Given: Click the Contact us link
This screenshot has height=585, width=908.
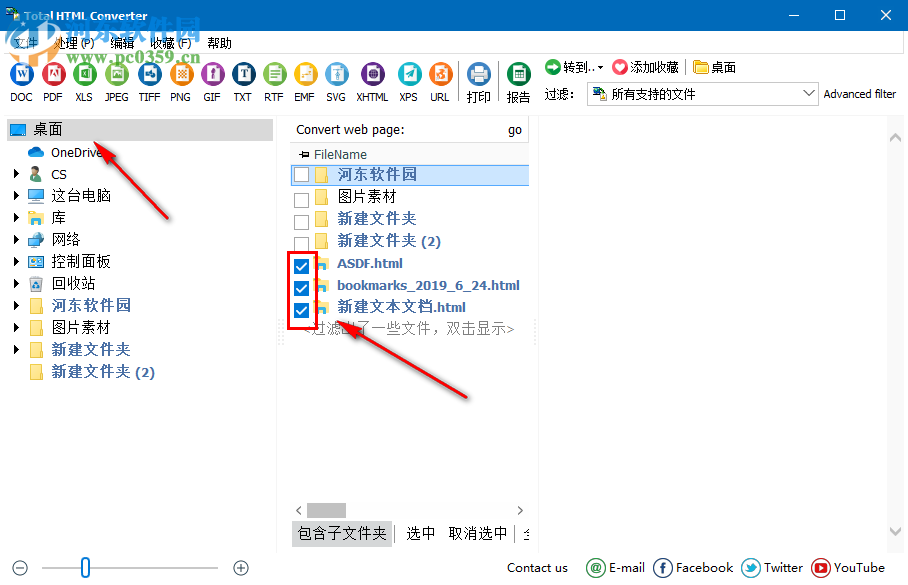Looking at the screenshot, I should 537,568.
